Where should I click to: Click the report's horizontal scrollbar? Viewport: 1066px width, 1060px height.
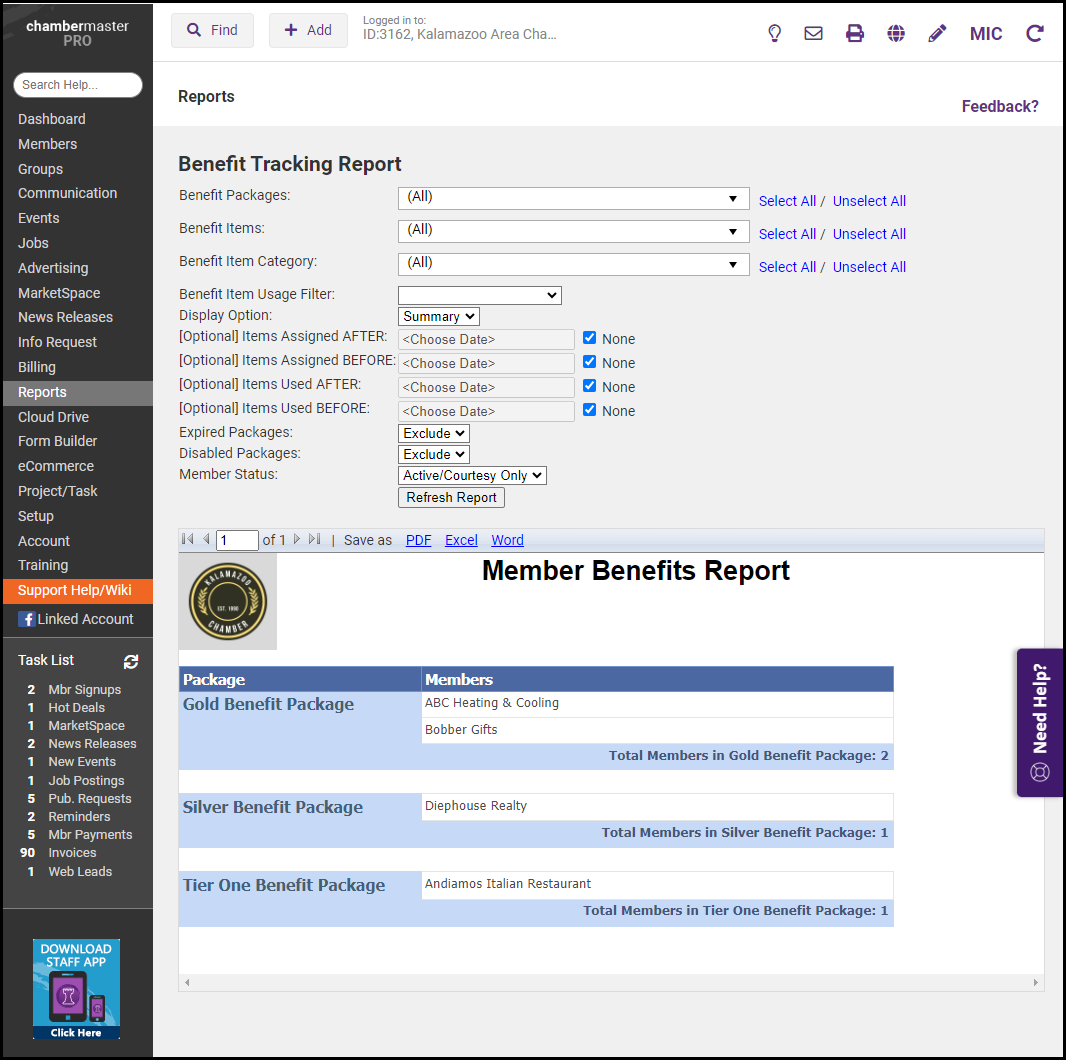610,983
